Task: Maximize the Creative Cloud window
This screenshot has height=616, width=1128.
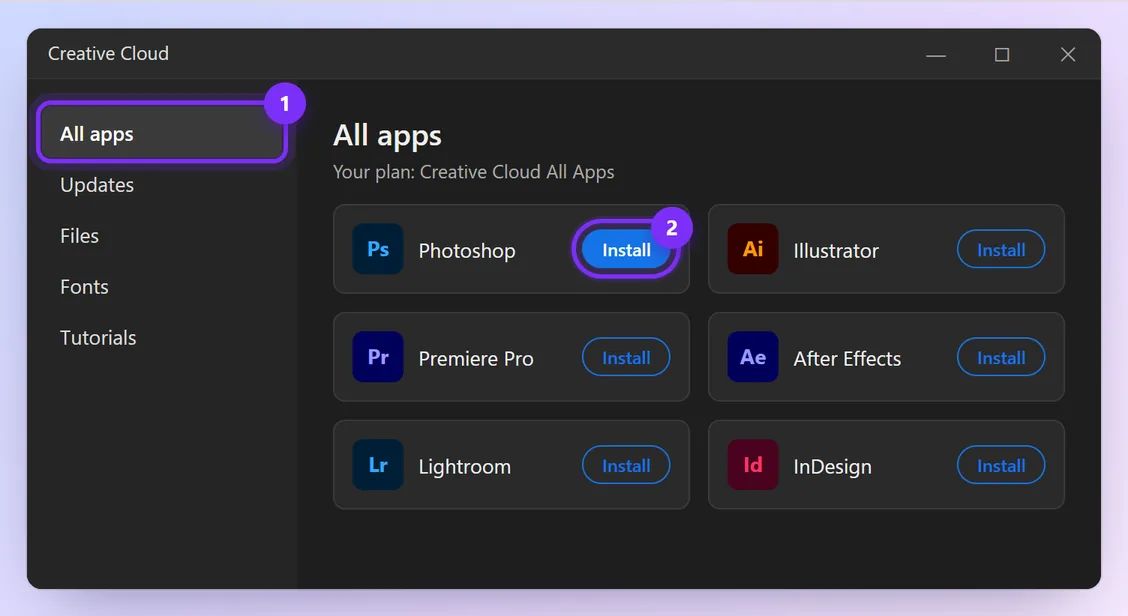Action: coord(1002,55)
